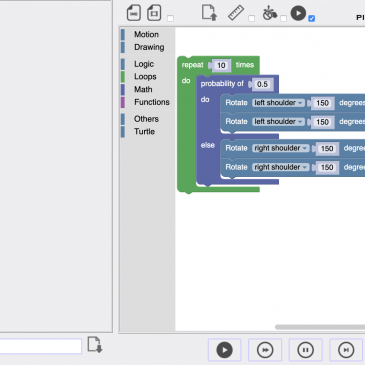
Task: Click the second file icon with screen symbol
Action: pos(154,13)
